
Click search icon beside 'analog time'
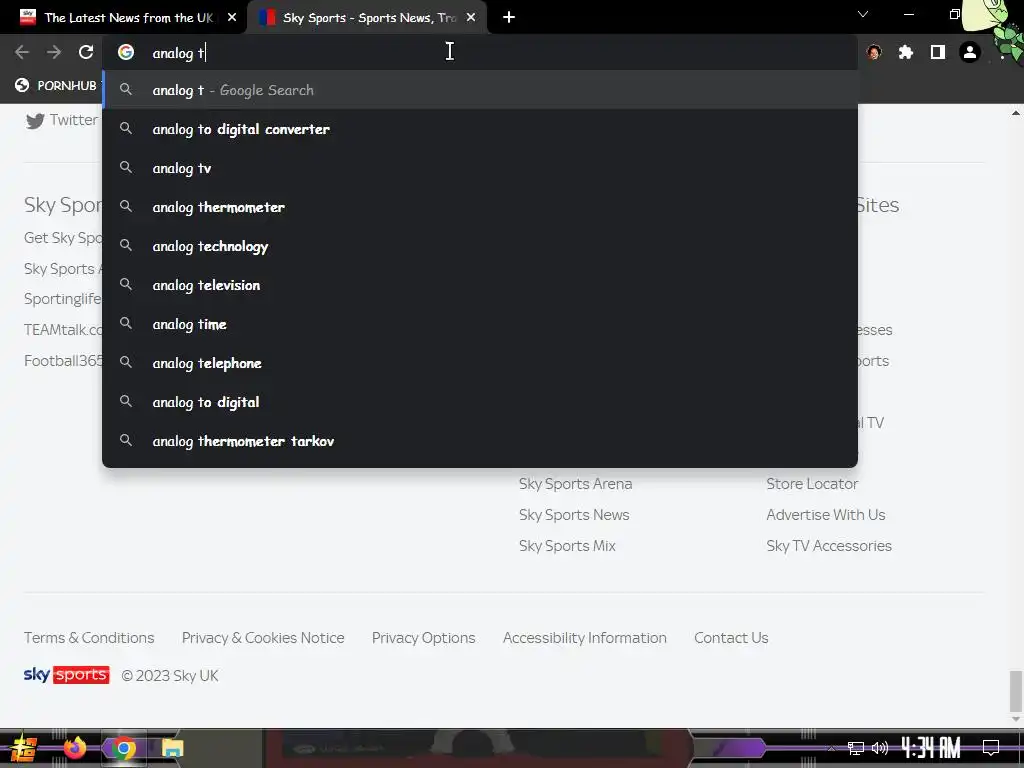(126, 324)
